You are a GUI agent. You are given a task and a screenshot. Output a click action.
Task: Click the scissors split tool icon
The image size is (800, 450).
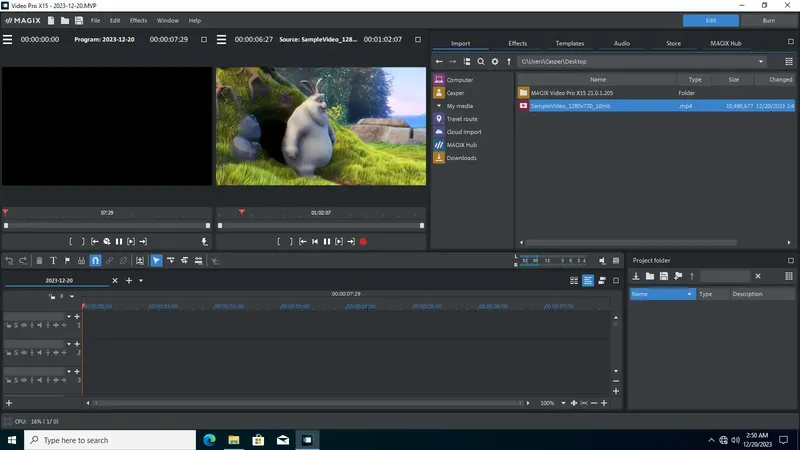click(215, 261)
